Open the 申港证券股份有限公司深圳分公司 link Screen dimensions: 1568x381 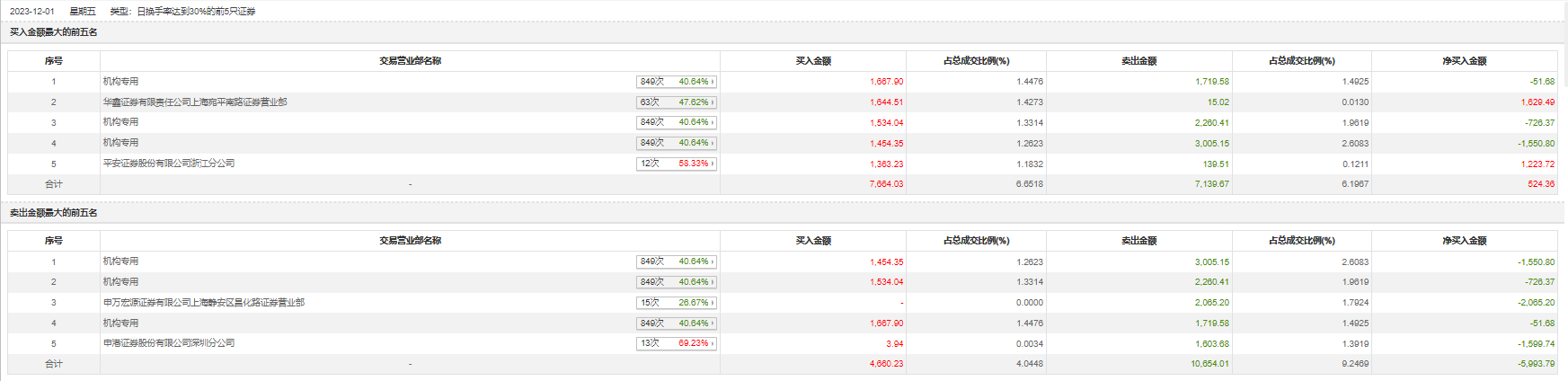click(x=169, y=343)
